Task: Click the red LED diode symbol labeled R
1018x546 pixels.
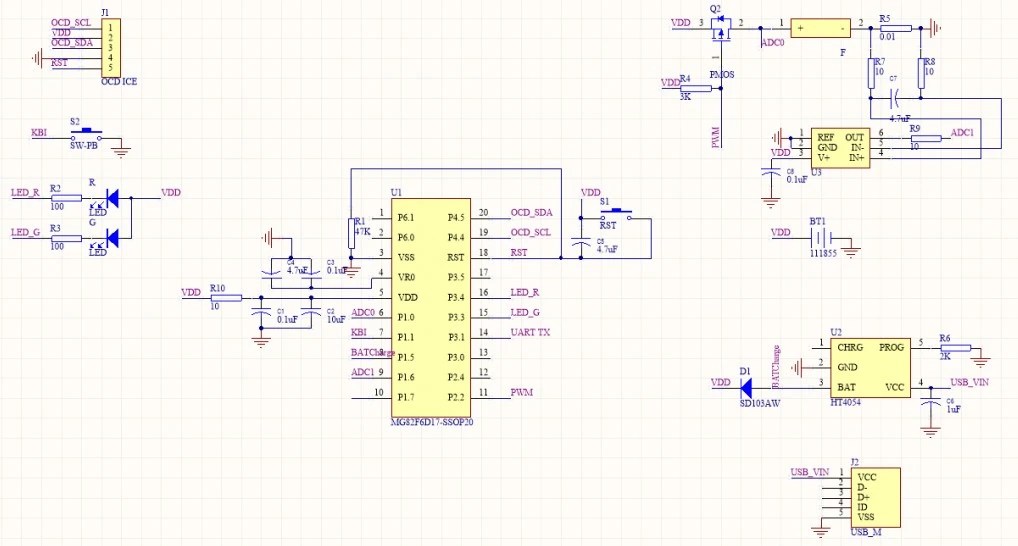Action: 112,198
